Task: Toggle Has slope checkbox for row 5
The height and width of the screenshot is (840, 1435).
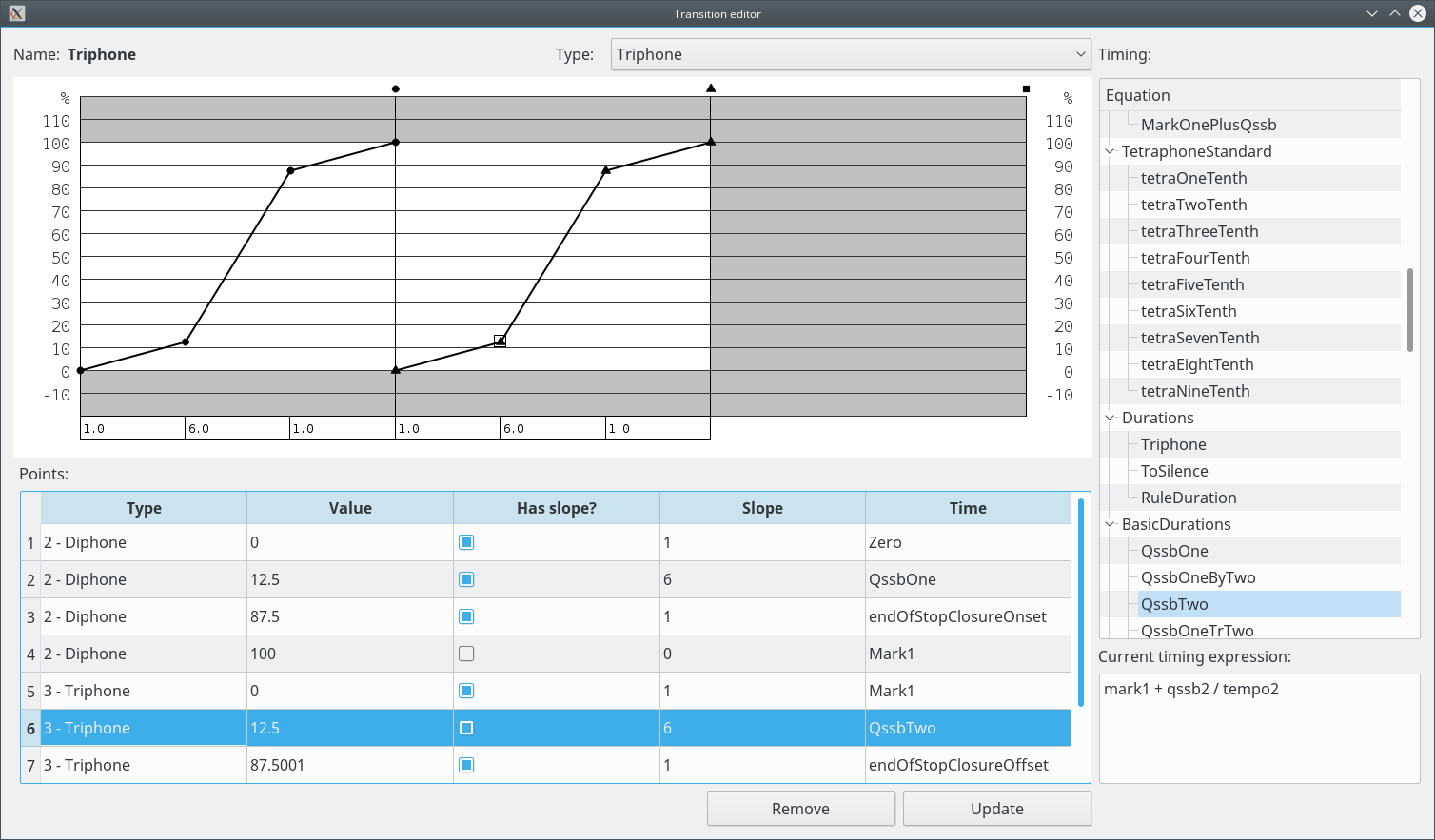Action: coord(466,691)
